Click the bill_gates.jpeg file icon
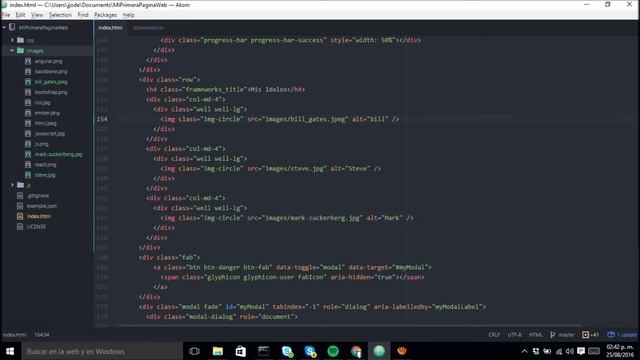The width and height of the screenshot is (640, 360). pyautogui.click(x=28, y=82)
